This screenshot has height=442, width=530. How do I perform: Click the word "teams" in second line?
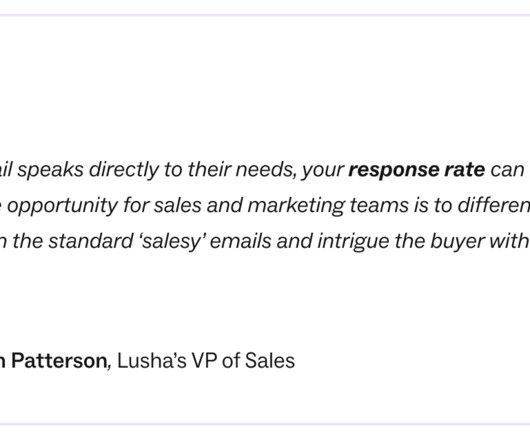tap(379, 205)
